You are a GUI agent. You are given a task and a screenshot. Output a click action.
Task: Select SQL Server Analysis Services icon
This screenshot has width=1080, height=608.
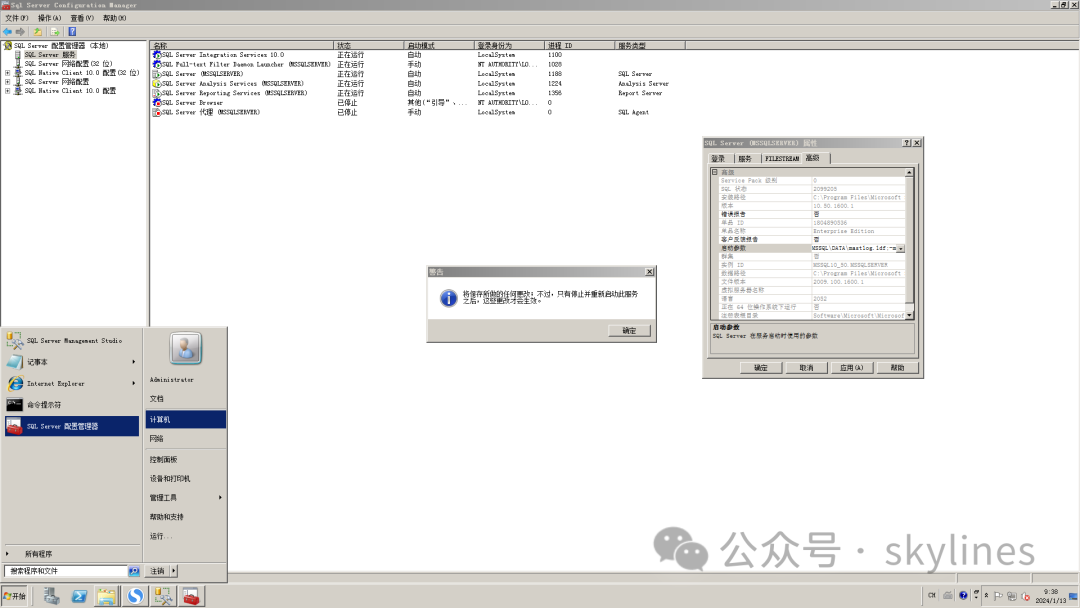tap(157, 83)
